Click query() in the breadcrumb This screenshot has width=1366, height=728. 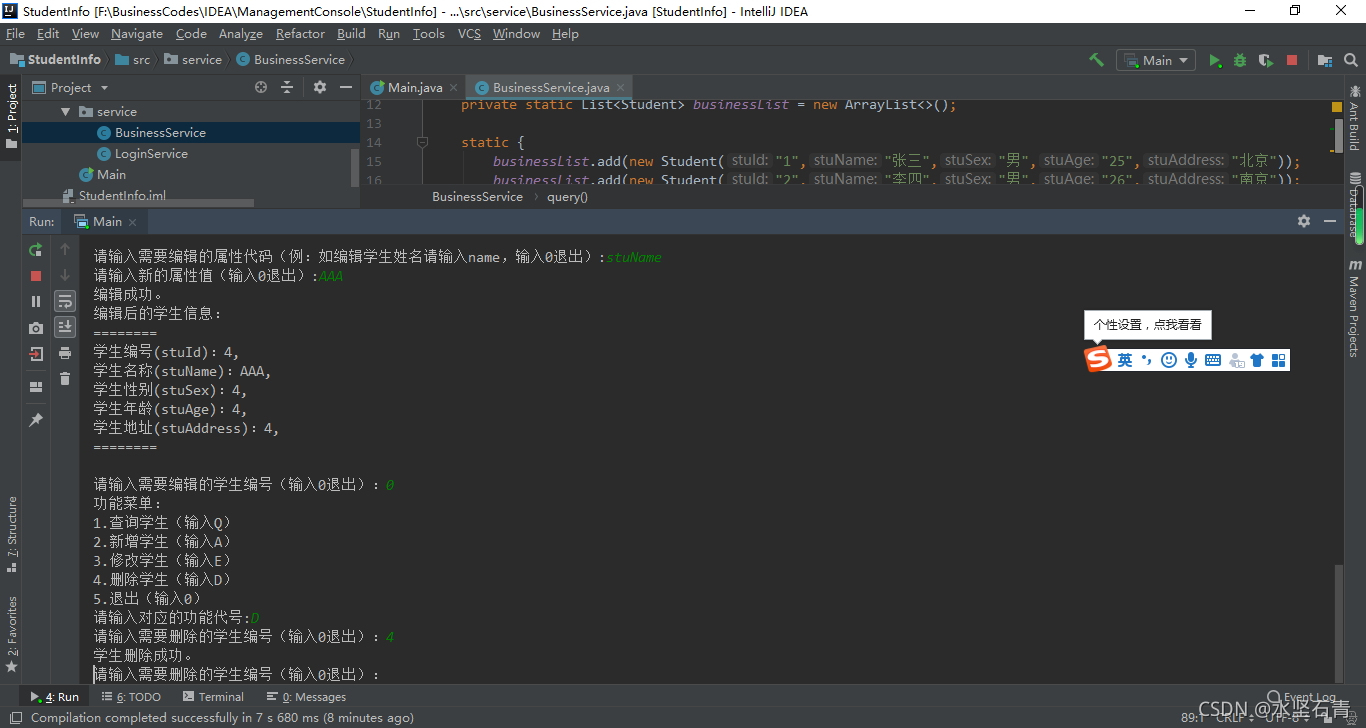(x=567, y=197)
